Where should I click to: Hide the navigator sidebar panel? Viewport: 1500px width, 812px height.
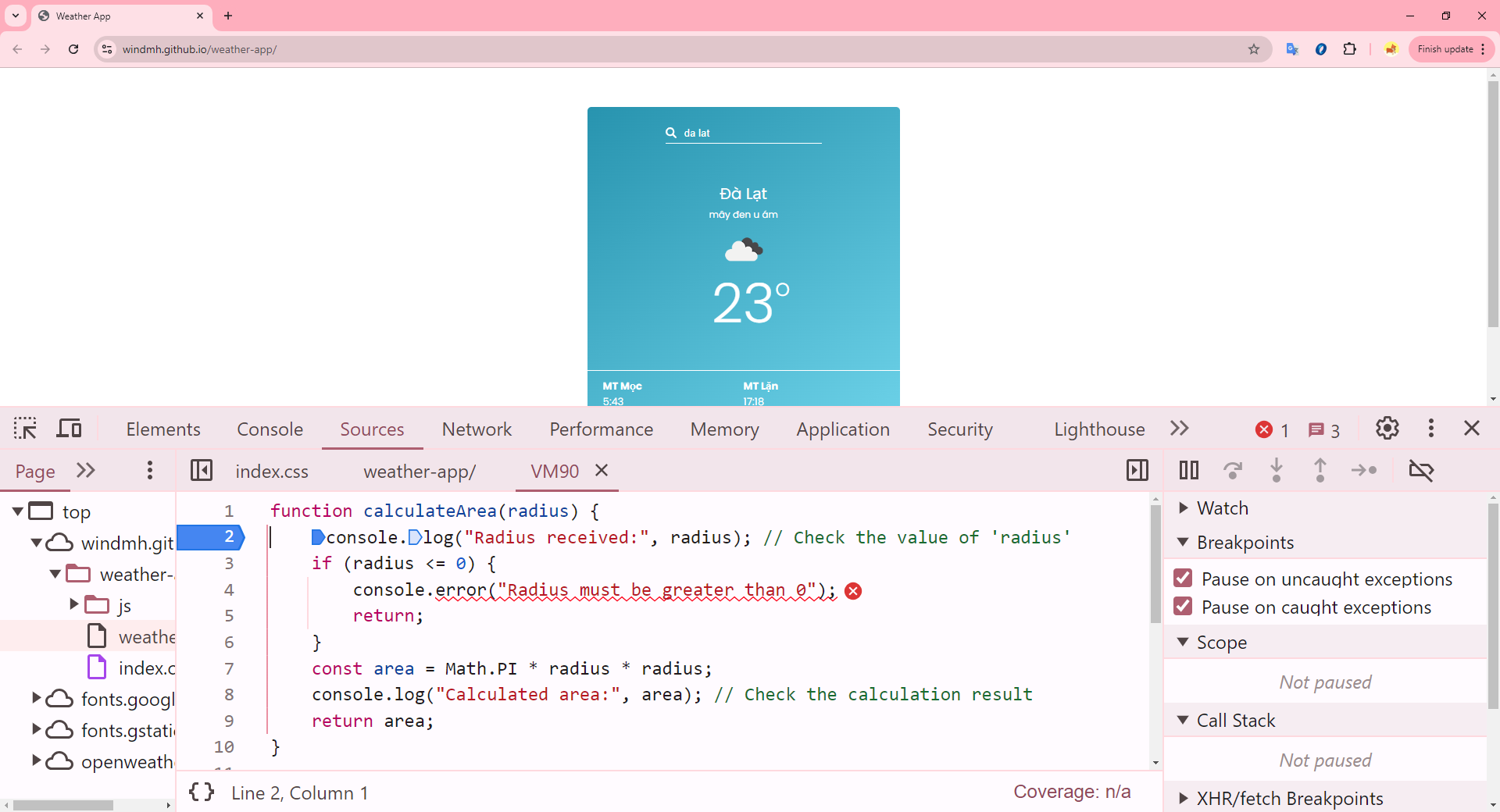201,470
